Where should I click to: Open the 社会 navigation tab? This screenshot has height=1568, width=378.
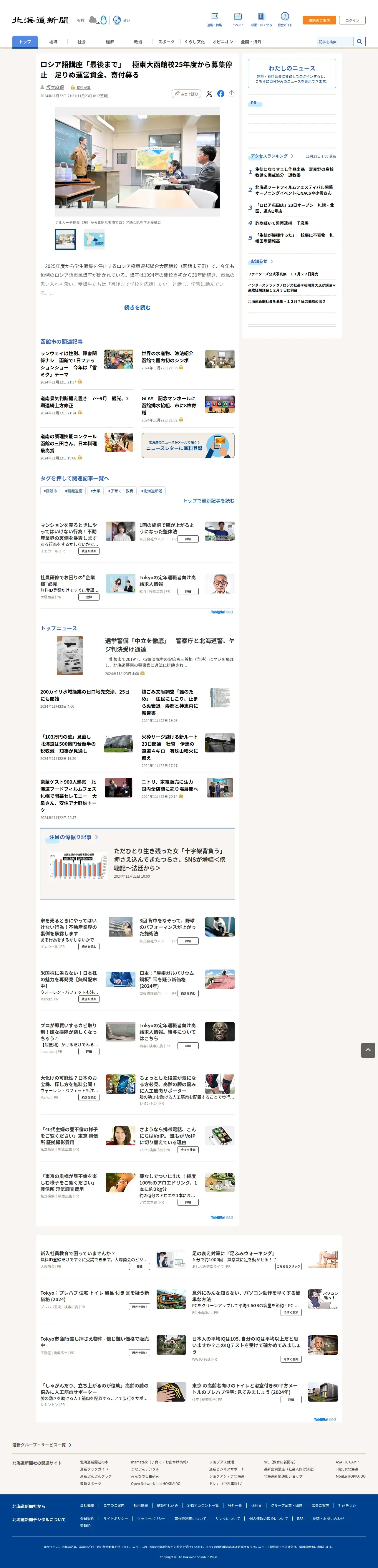tap(82, 42)
